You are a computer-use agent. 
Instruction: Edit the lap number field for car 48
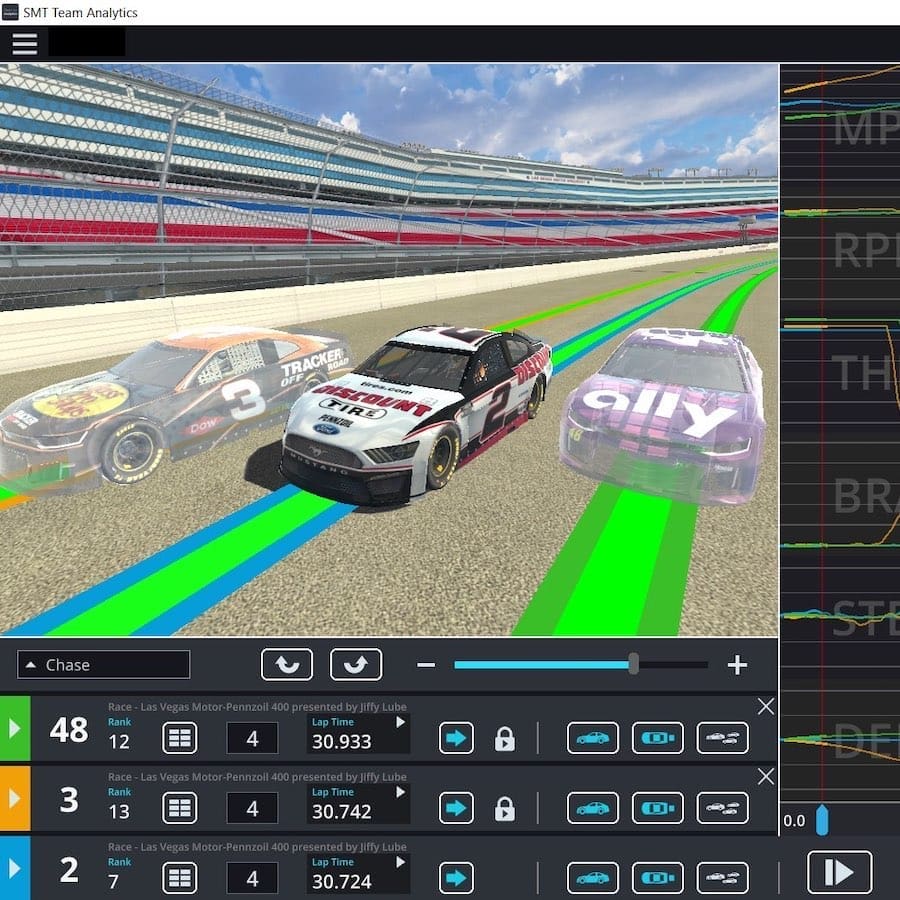[253, 738]
